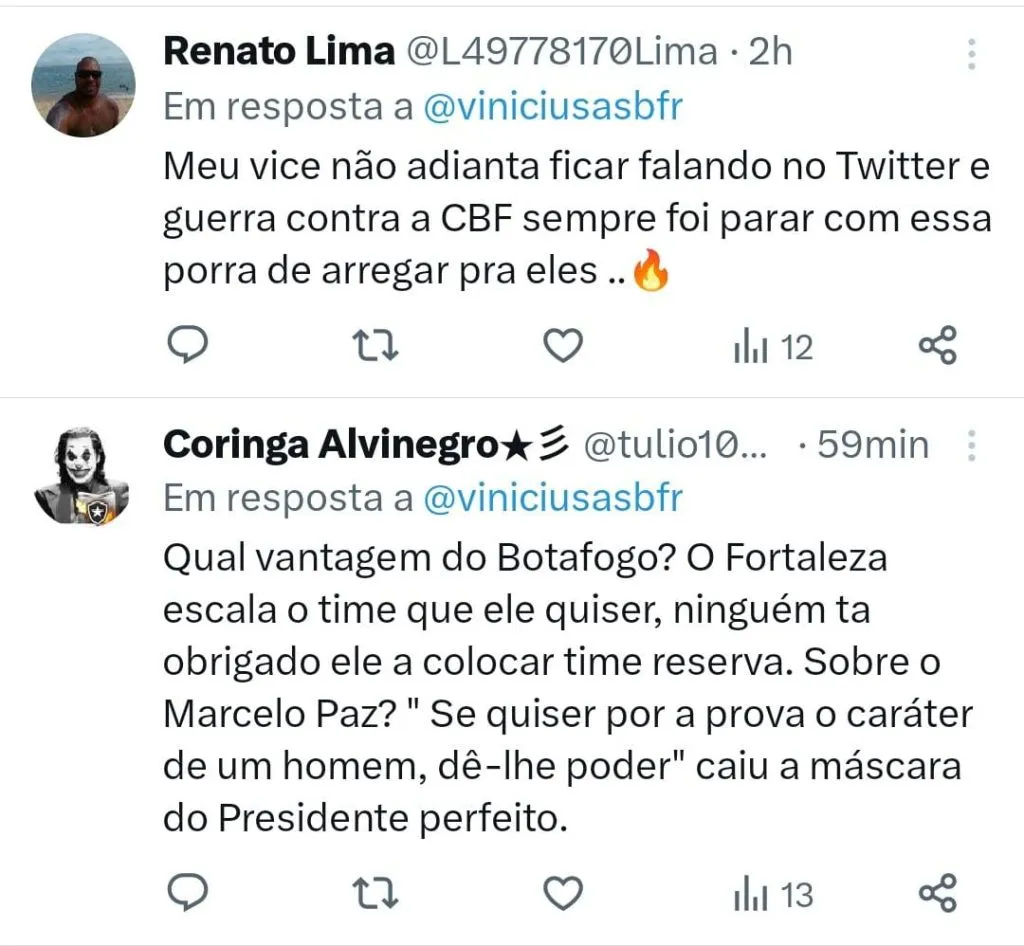Open Coringa Alvinegro's Joker avatar
The width and height of the screenshot is (1024, 946).
83,475
